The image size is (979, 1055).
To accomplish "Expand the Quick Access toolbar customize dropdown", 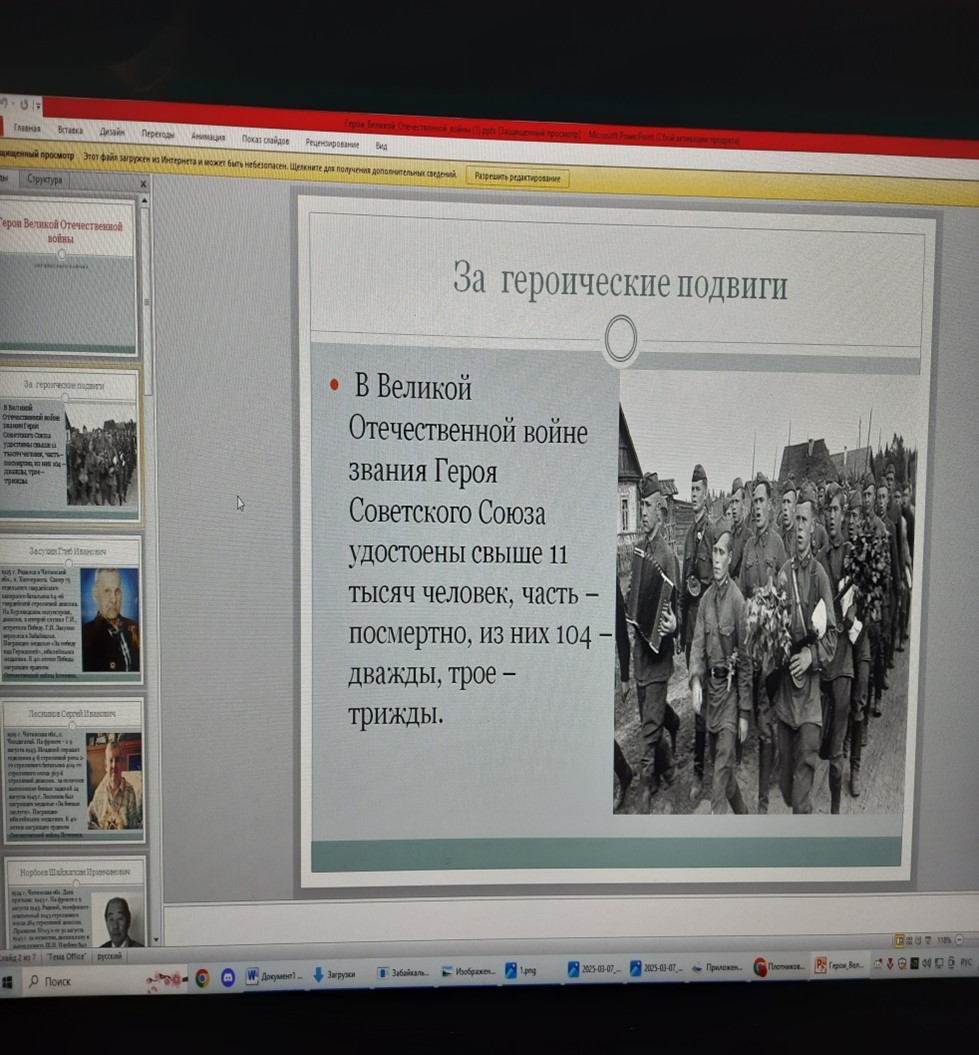I will 38,105.
